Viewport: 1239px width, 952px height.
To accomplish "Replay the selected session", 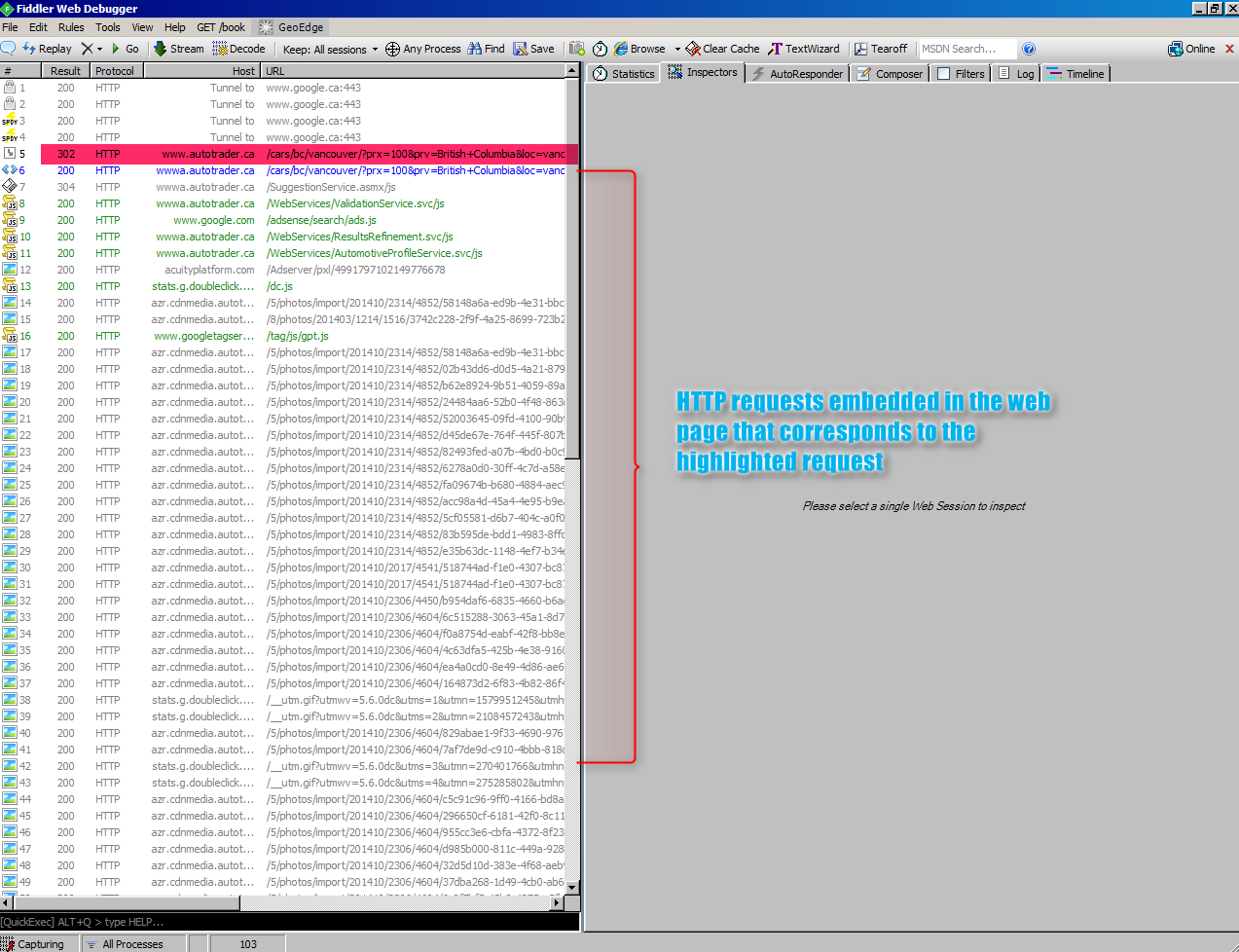I will (x=46, y=49).
